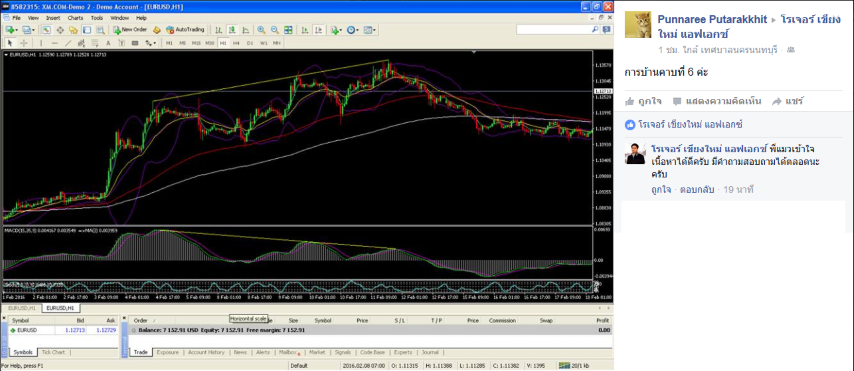The height and width of the screenshot is (371, 854).
Task: Zoom in on the chart
Action: (x=261, y=29)
